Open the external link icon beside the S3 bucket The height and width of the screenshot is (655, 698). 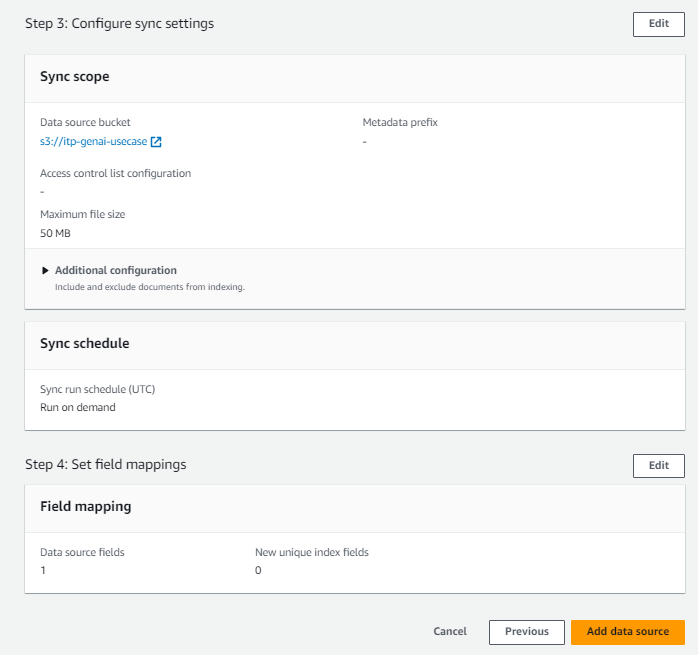tap(156, 142)
